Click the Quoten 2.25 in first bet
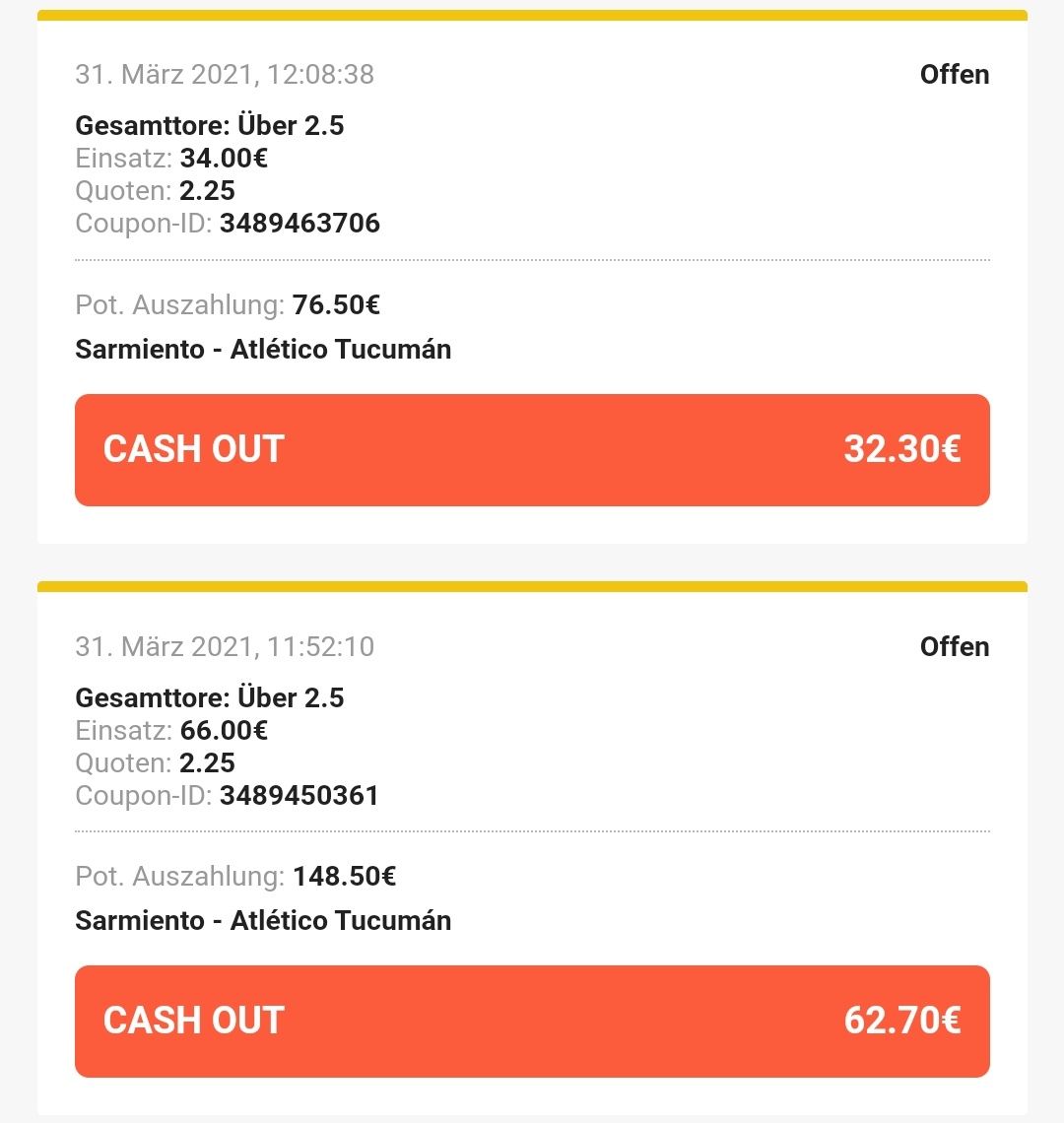The width and height of the screenshot is (1064, 1123). (207, 191)
